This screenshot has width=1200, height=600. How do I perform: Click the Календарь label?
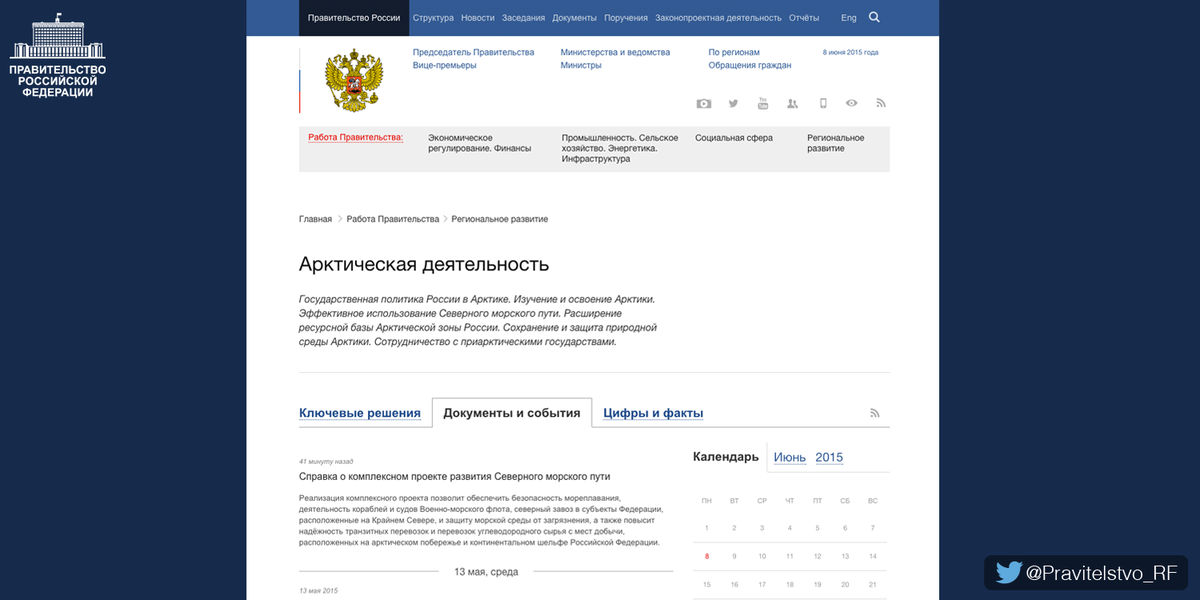(x=726, y=457)
